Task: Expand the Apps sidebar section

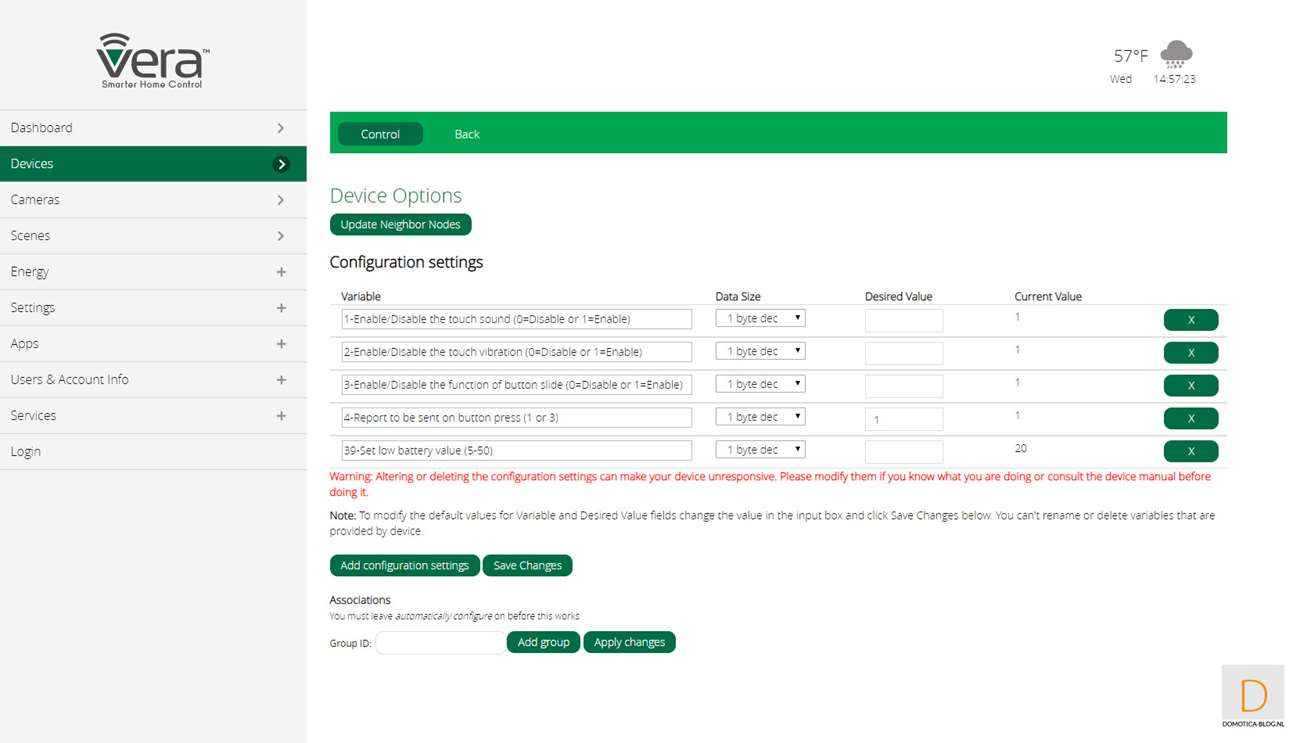Action: coord(281,344)
